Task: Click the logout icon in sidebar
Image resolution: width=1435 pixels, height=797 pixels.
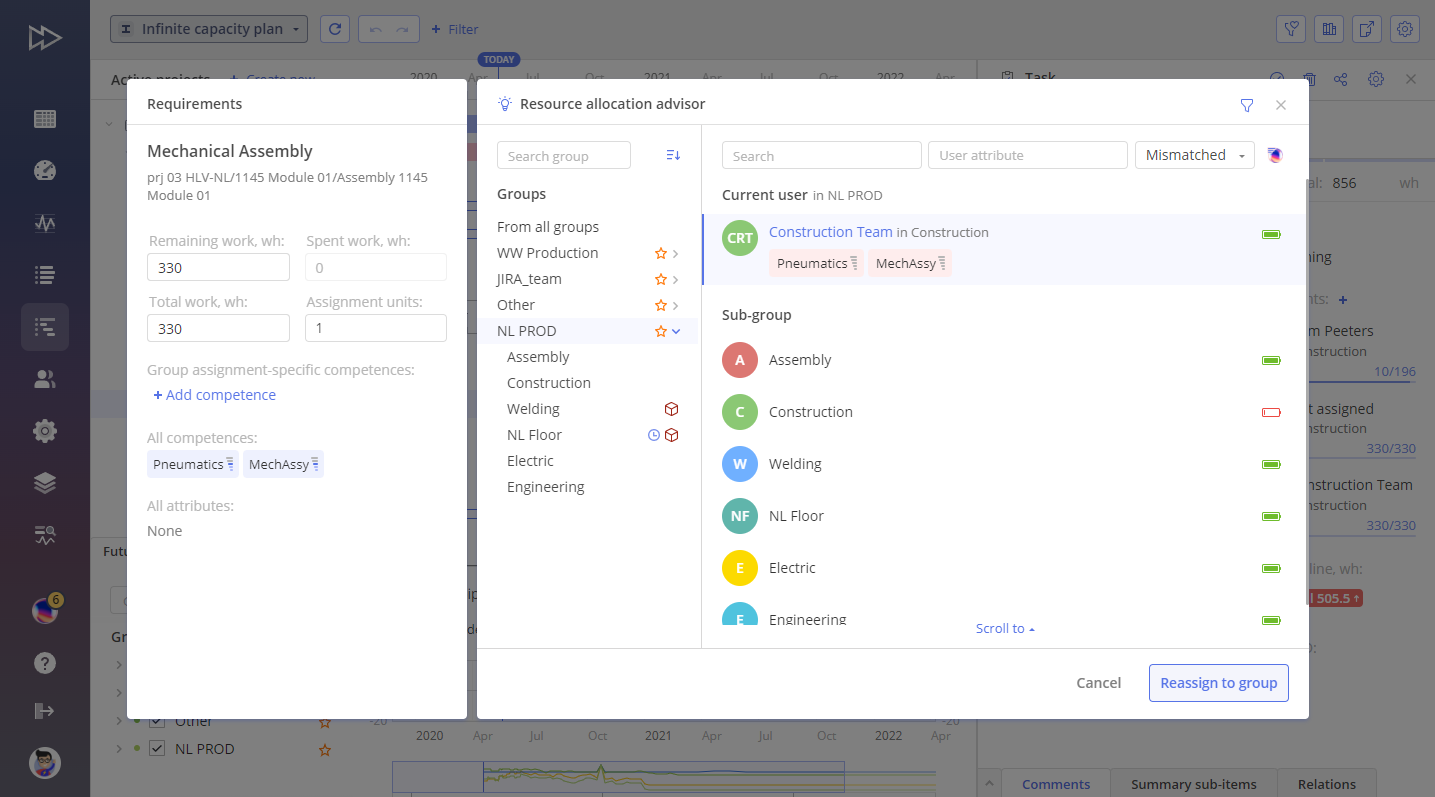Action: (45, 711)
